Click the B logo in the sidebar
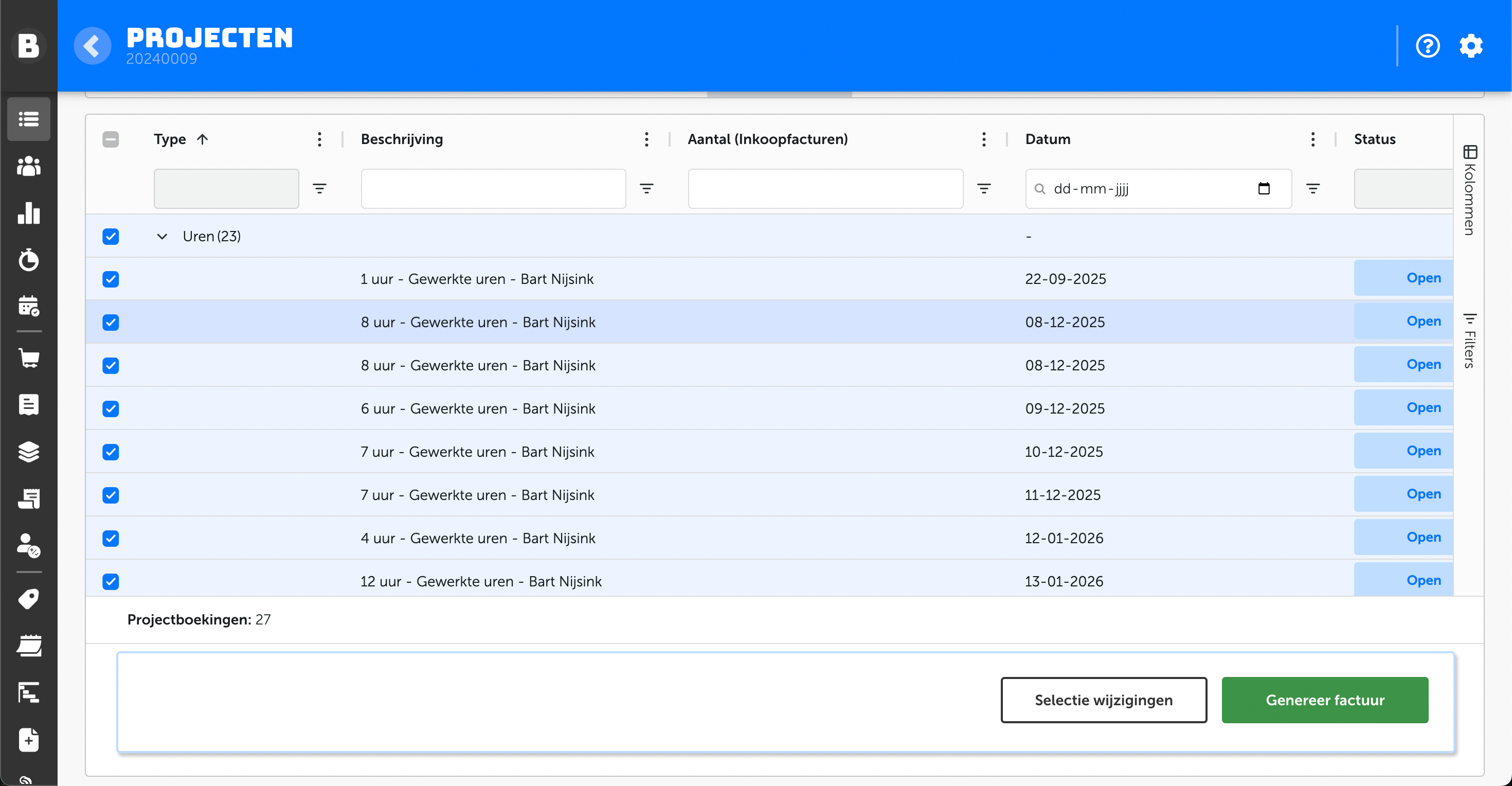1512x786 pixels. tap(28, 45)
